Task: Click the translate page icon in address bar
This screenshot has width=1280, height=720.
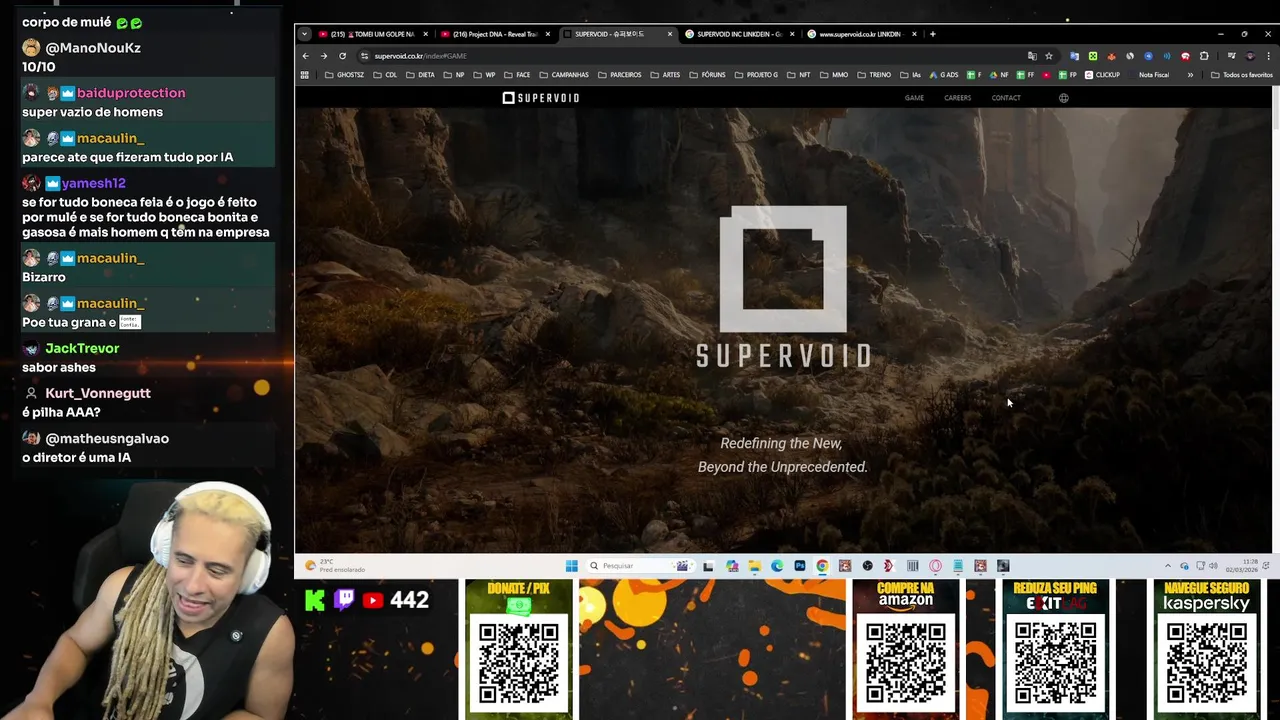Action: 1032,56
